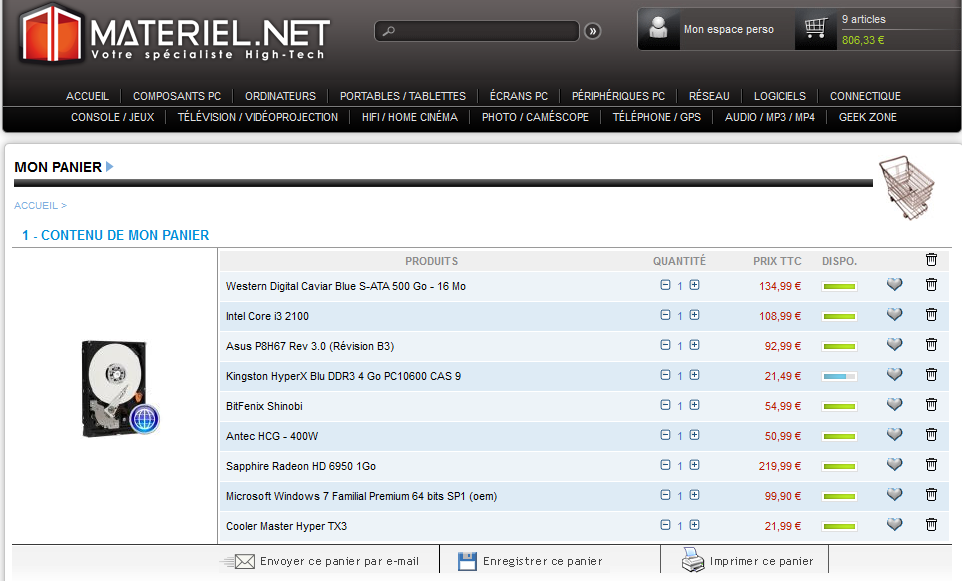Decrease quantity of Antec HCG - 400W
This screenshot has height=581, width=962.
[x=665, y=435]
